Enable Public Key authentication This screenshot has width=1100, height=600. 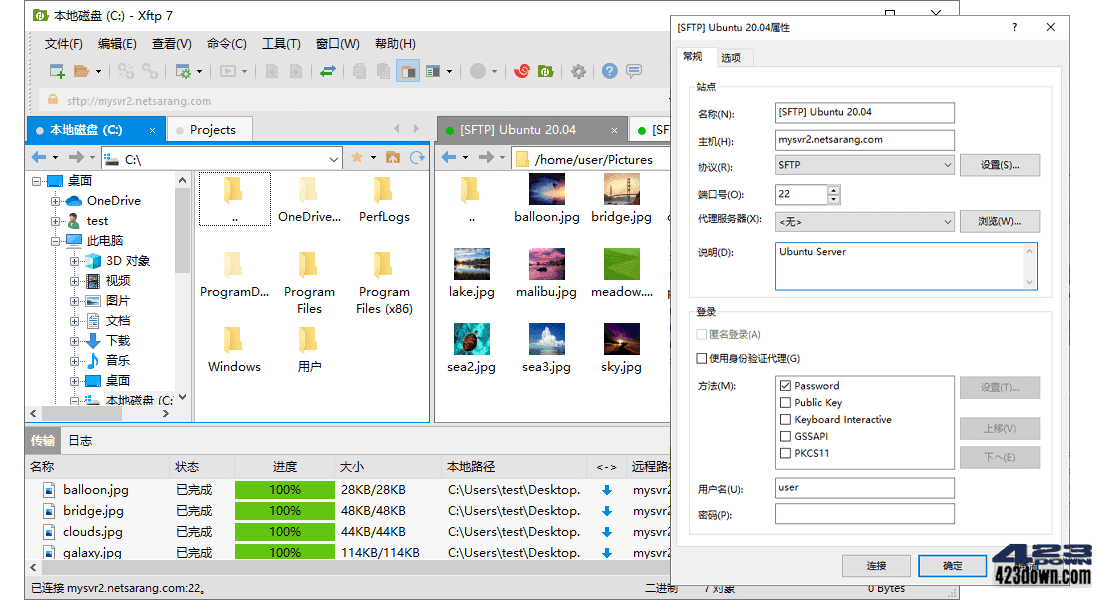(783, 402)
